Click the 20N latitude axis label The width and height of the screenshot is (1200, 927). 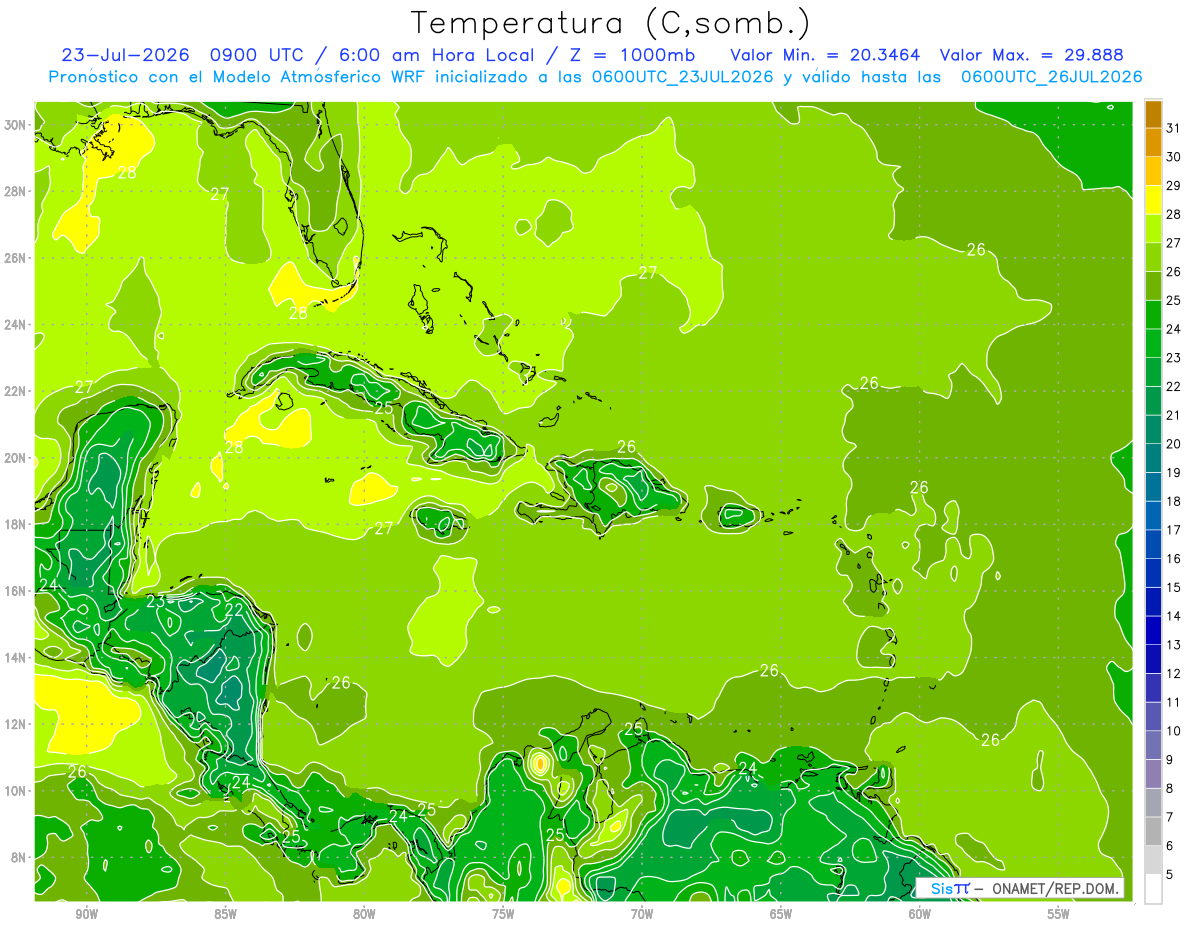(x=17, y=458)
